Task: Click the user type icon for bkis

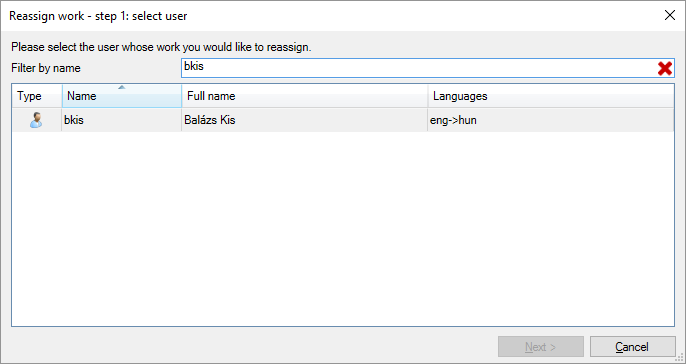Action: point(36,120)
